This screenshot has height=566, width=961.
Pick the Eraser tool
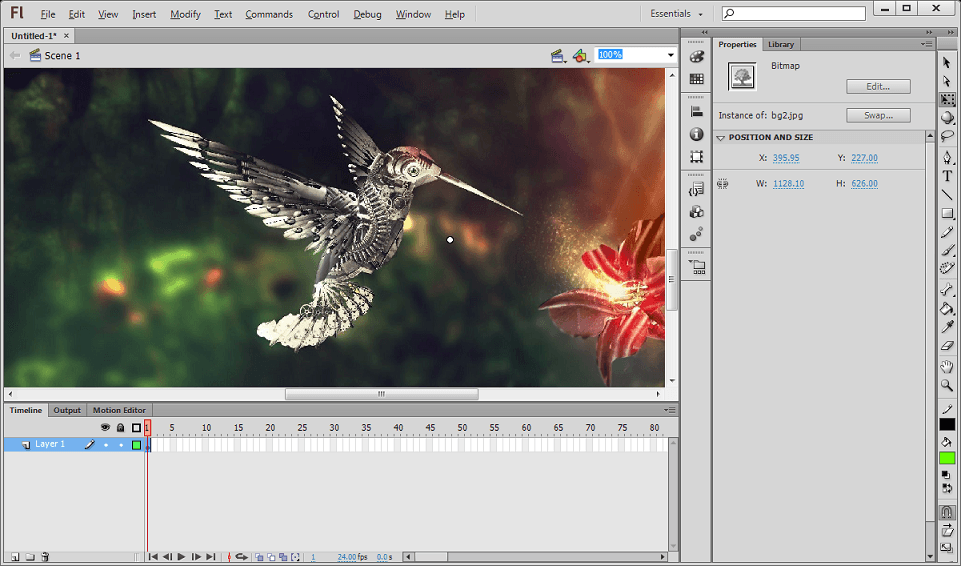[947, 346]
